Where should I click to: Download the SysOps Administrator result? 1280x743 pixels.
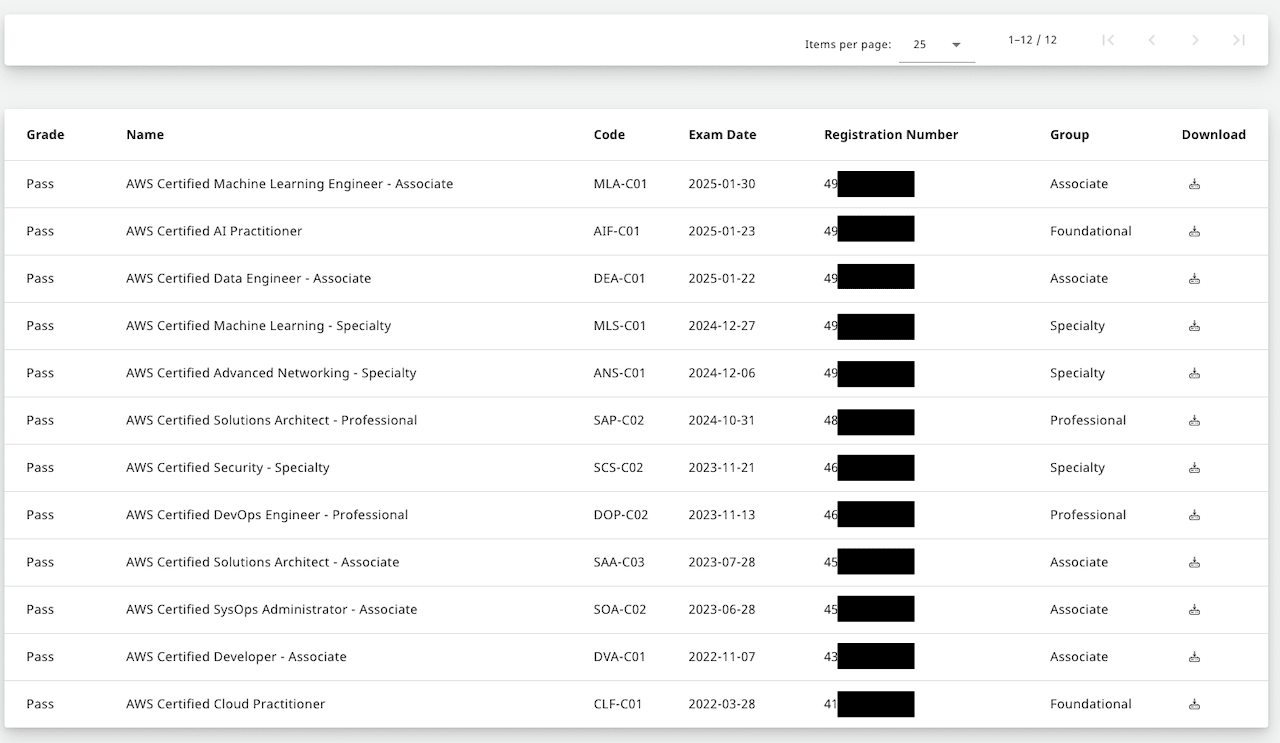(1194, 609)
